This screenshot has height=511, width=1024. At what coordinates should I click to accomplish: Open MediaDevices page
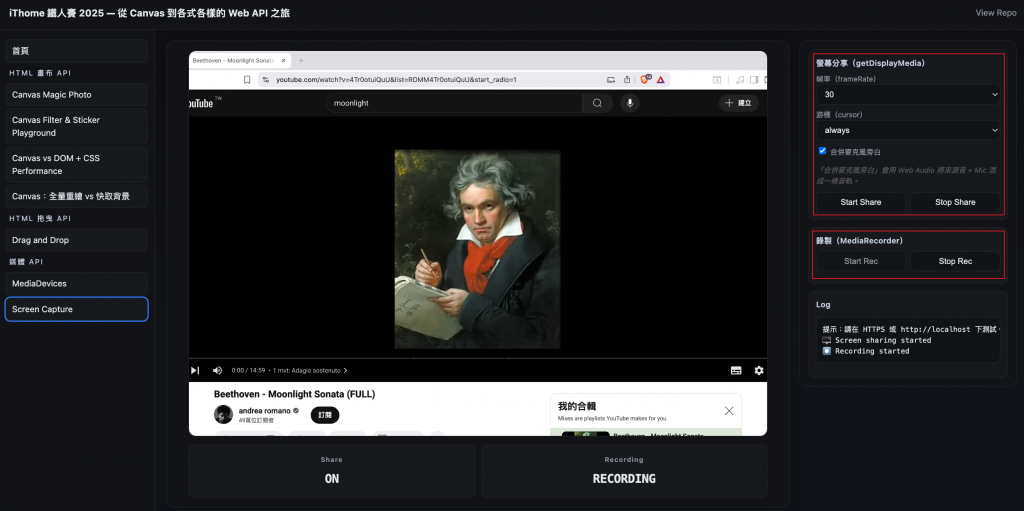[76, 284]
